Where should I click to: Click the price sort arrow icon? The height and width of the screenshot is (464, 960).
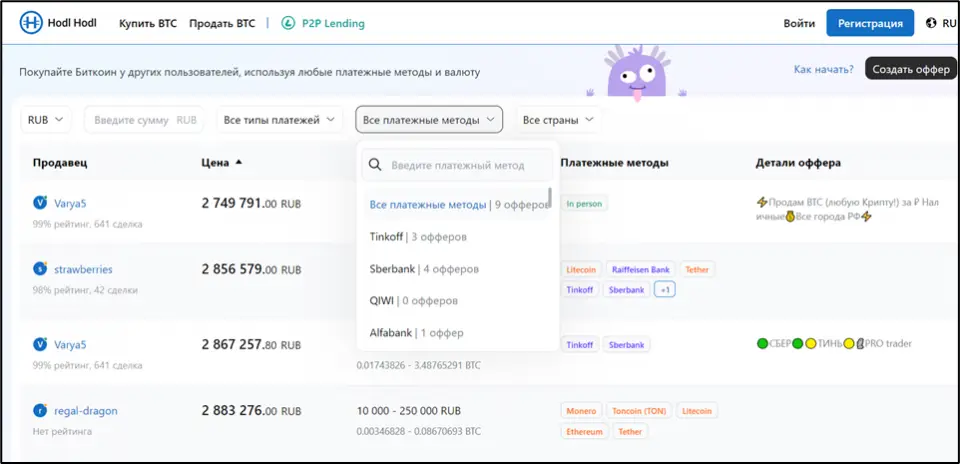coord(239,162)
